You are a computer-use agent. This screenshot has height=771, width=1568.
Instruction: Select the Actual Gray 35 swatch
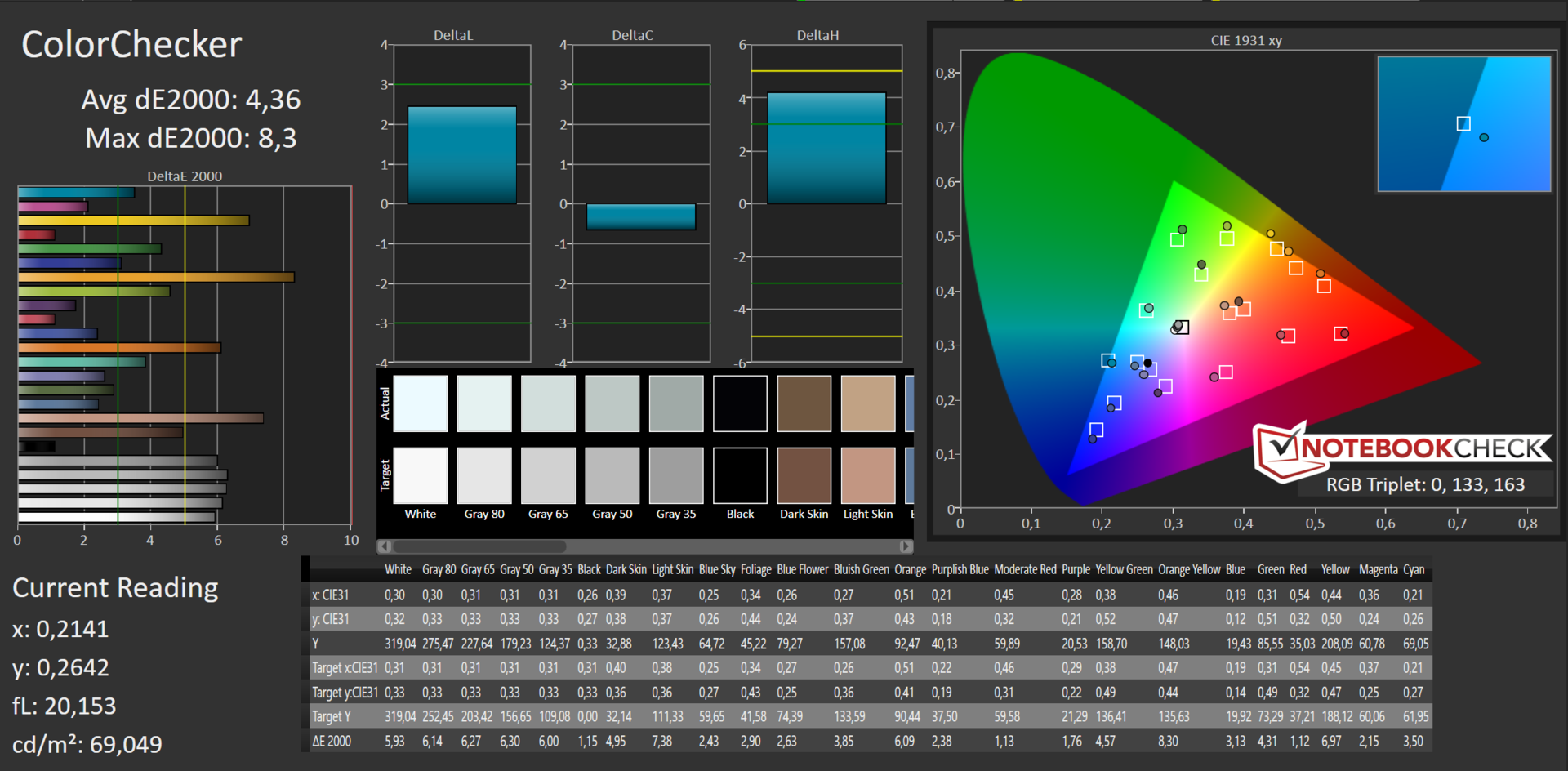point(676,403)
